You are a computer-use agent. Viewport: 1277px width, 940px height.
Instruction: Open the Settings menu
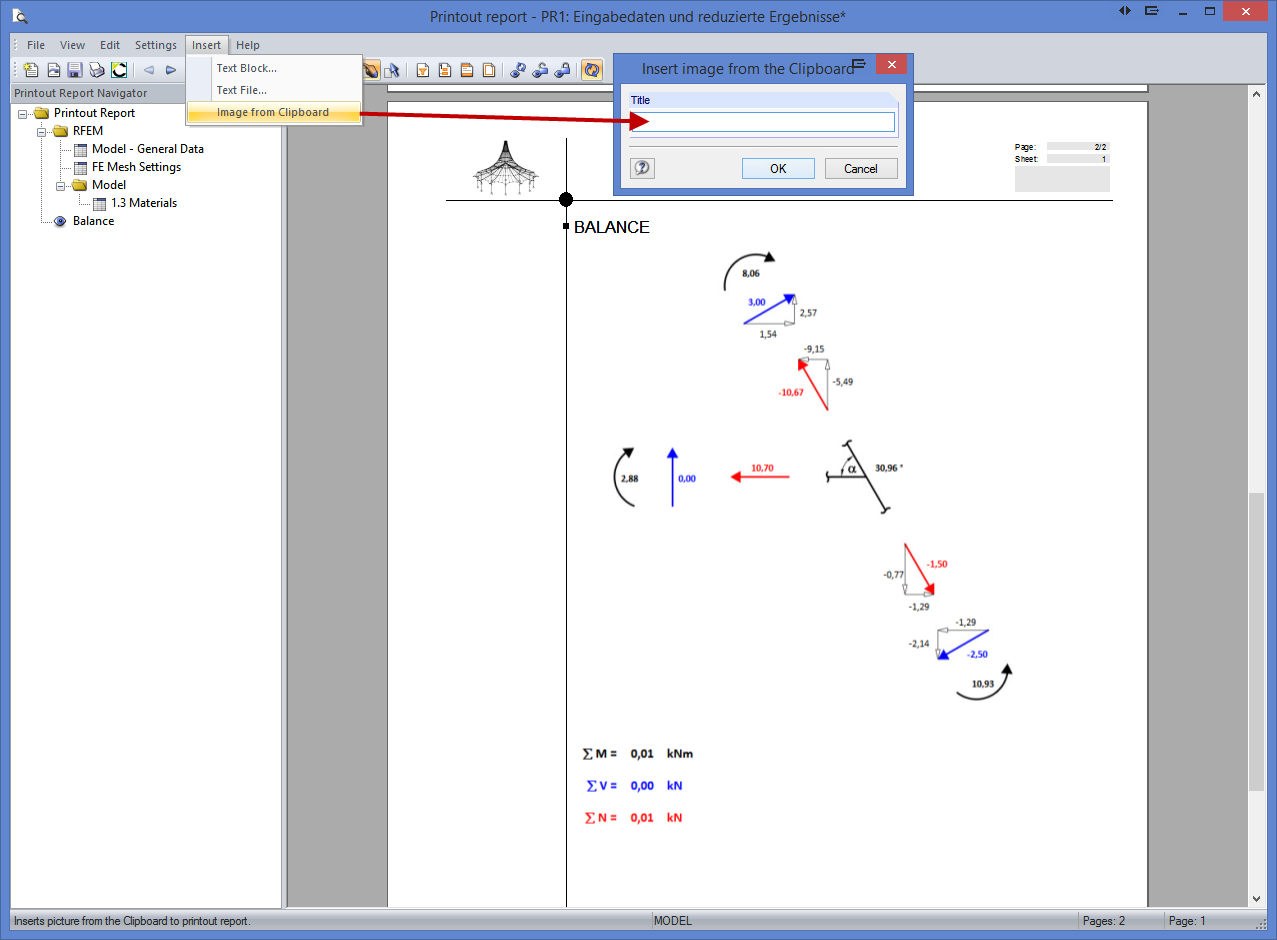click(x=156, y=45)
